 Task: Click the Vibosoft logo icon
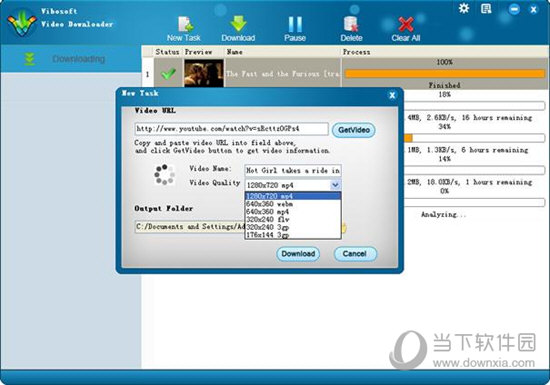[22, 23]
